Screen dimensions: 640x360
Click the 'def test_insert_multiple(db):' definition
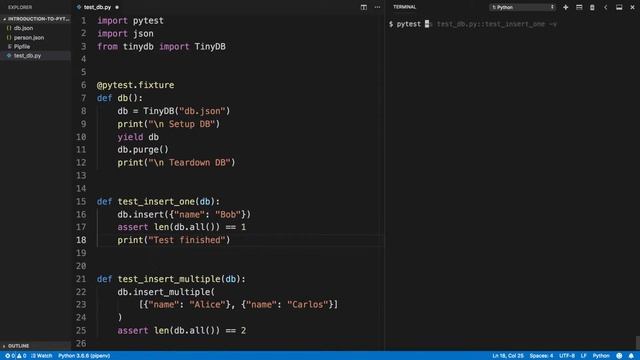pos(171,279)
